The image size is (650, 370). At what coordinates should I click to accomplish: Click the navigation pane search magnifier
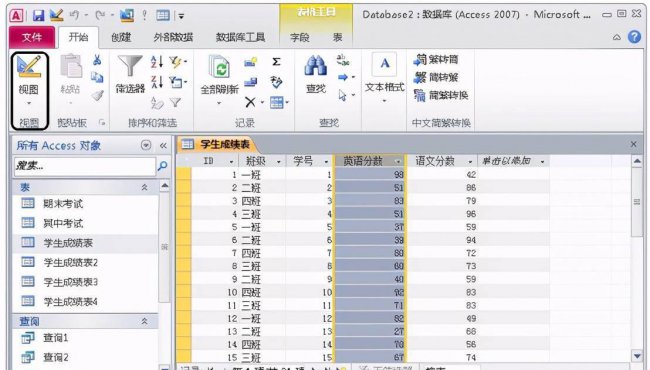tap(162, 166)
